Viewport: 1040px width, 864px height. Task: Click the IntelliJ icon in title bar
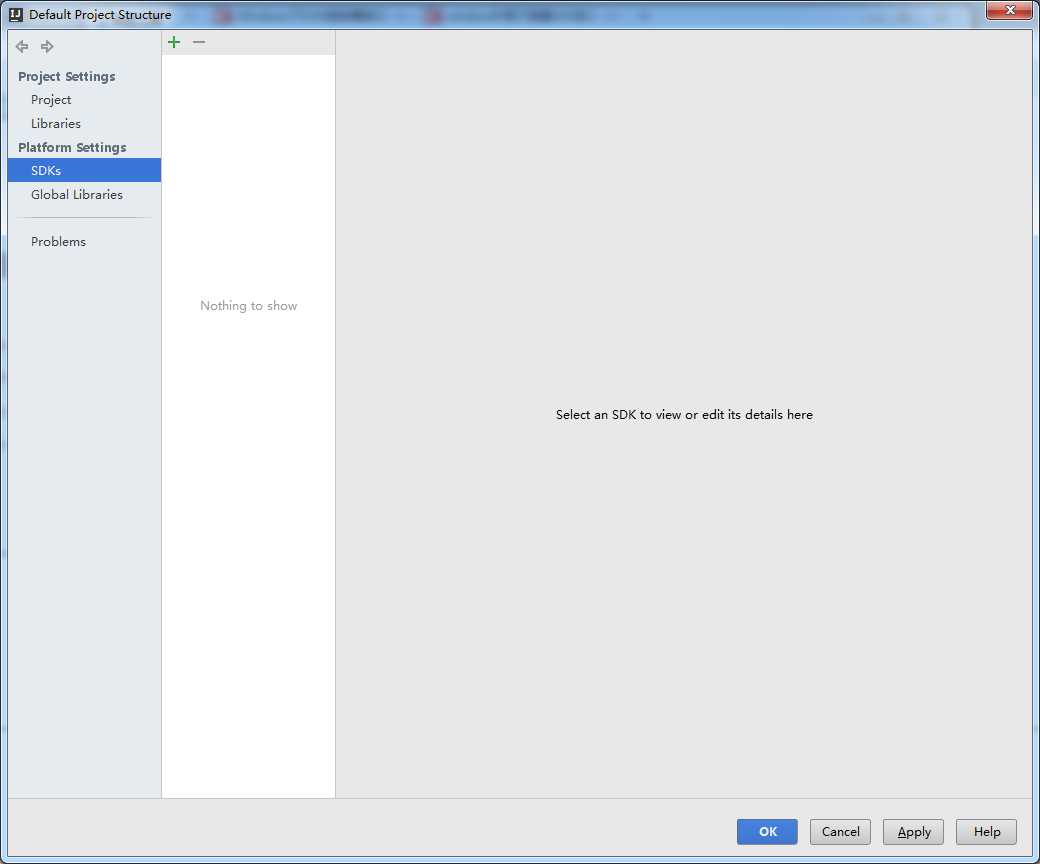[x=16, y=14]
